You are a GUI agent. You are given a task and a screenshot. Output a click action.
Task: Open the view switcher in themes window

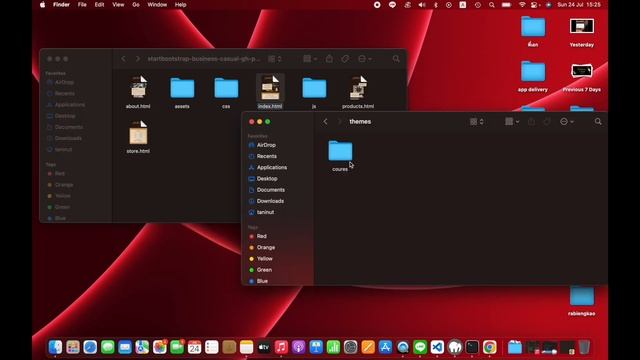click(x=476, y=122)
